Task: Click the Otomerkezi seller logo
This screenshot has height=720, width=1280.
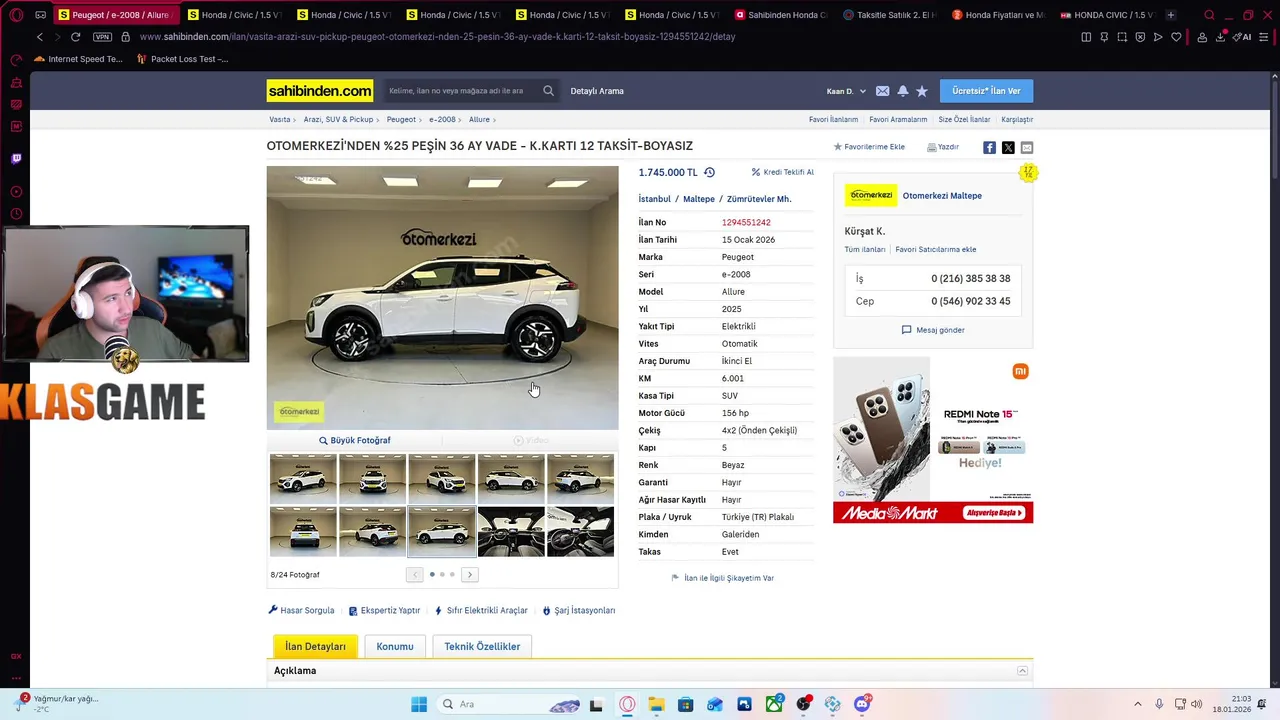Action: point(871,195)
